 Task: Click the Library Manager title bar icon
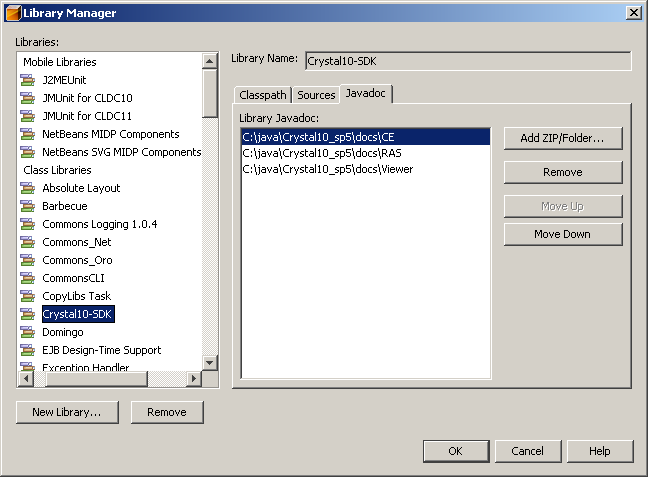click(13, 13)
